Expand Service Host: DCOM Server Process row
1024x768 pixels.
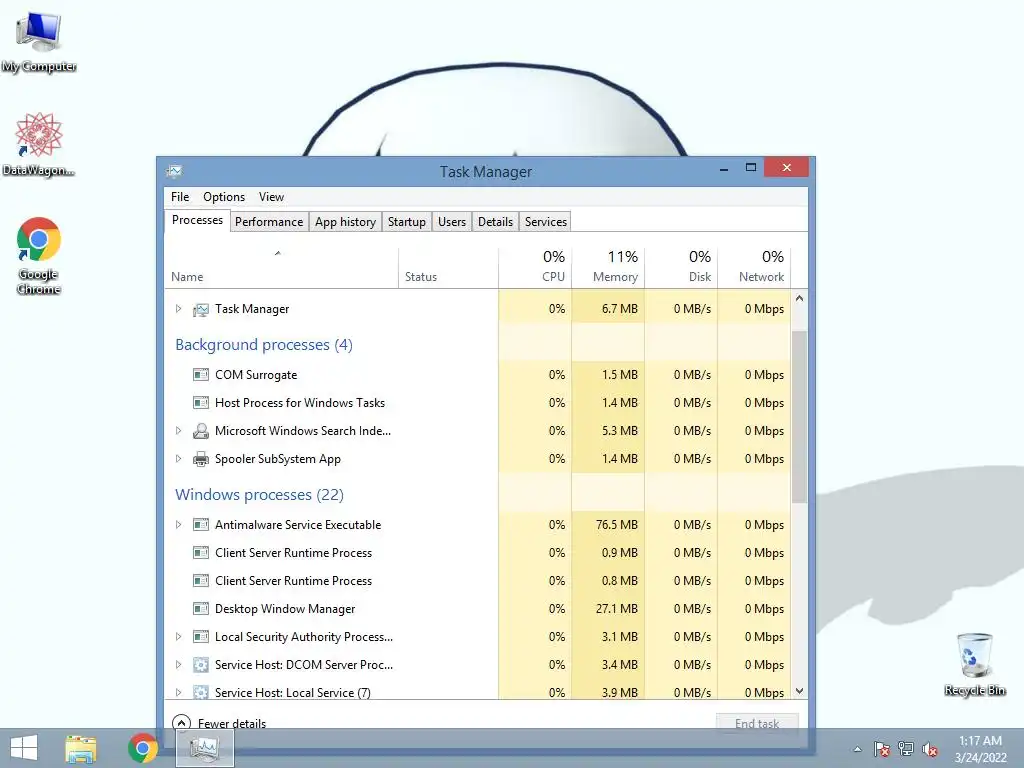178,665
